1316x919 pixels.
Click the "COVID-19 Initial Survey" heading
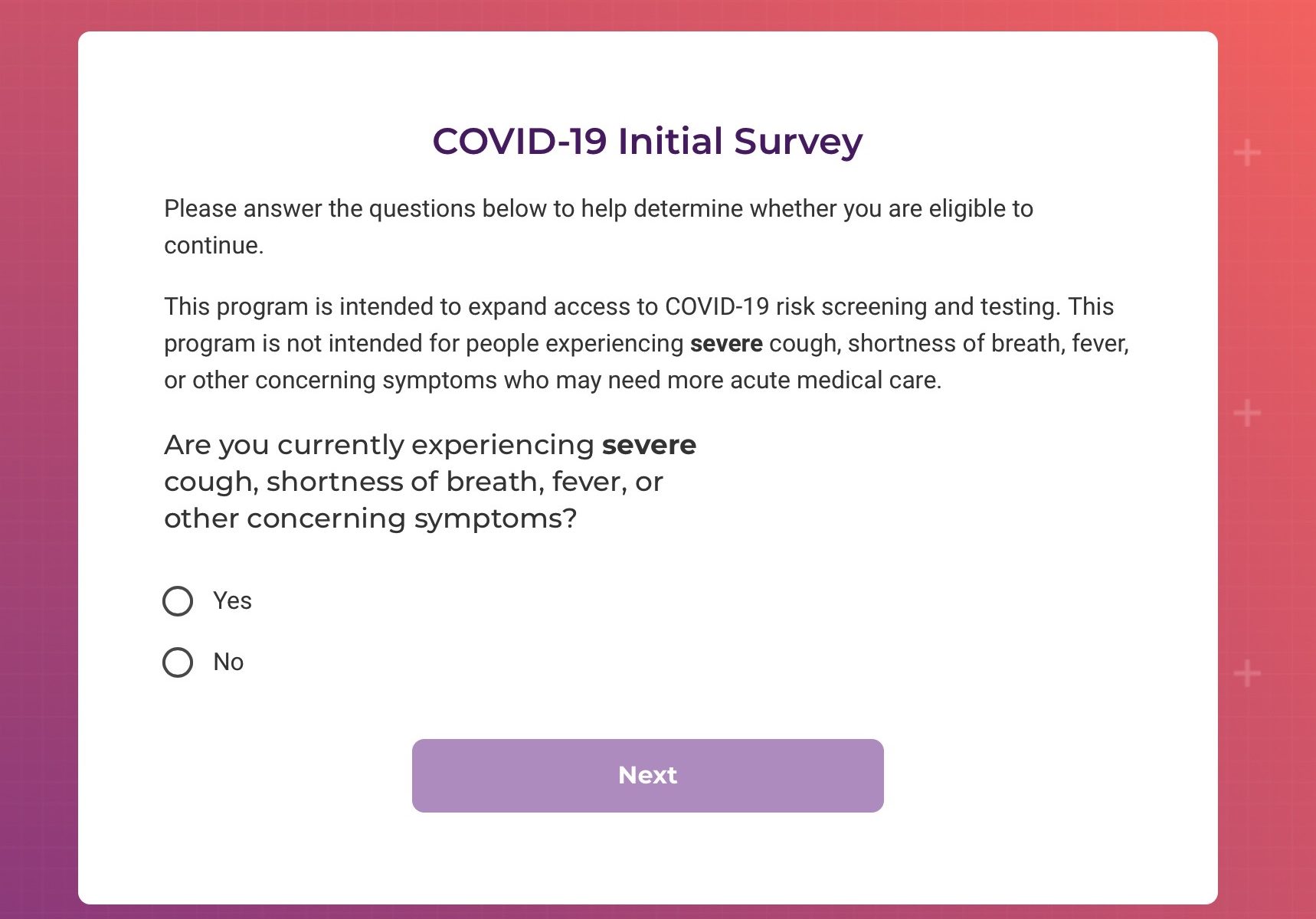pyautogui.click(x=647, y=141)
